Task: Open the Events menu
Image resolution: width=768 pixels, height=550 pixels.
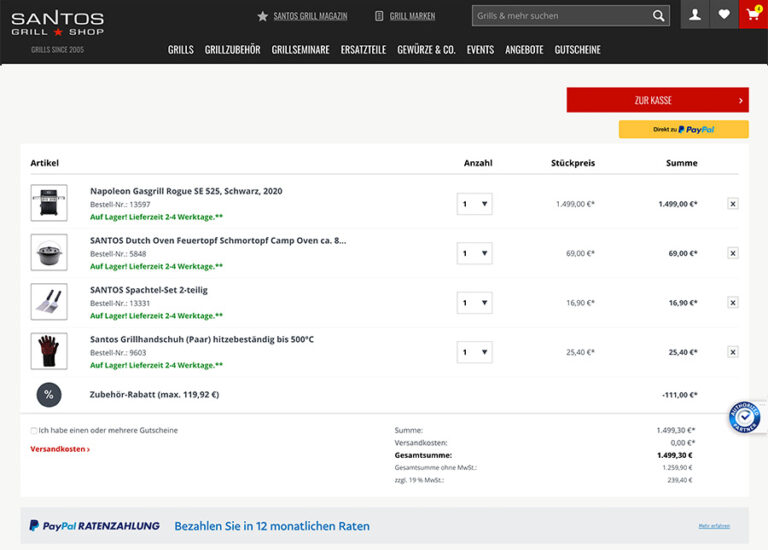Action: coord(480,49)
